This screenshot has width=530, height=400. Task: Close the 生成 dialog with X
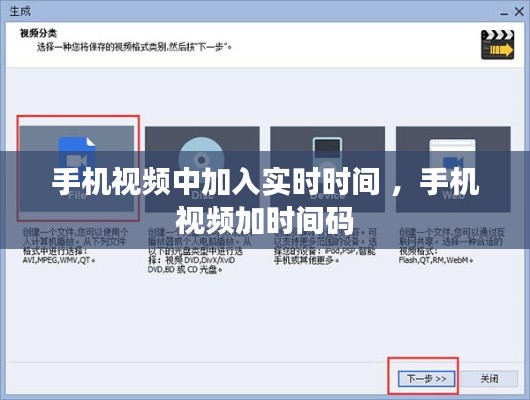pos(519,11)
